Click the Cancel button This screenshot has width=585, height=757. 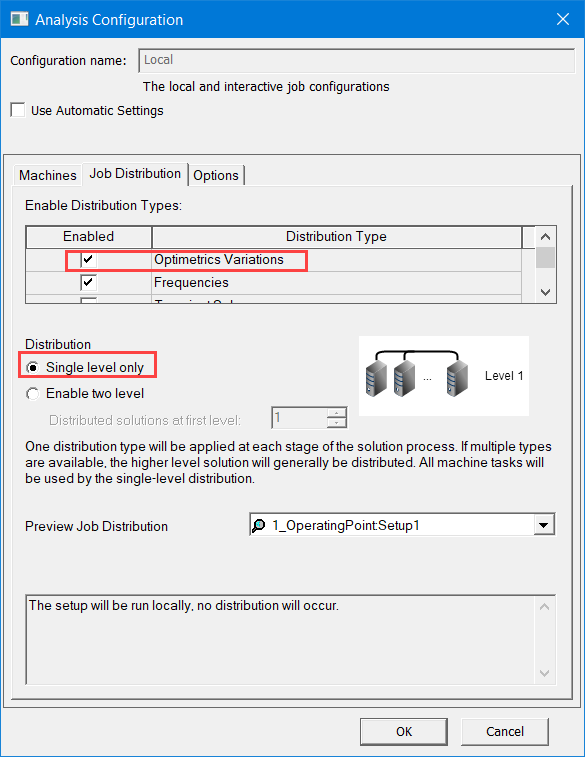pos(504,731)
